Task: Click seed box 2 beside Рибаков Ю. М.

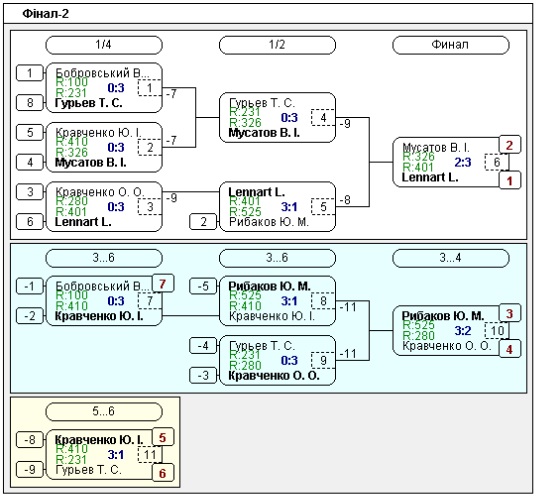Action: click(203, 222)
